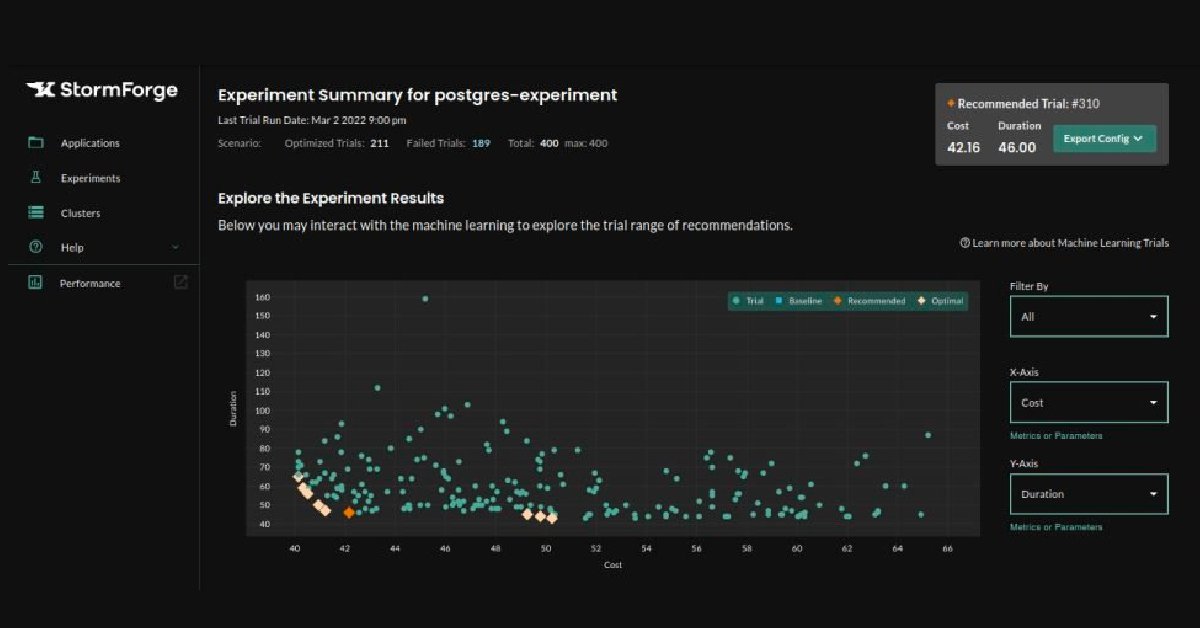Open the Performance dashboard icon
This screenshot has width=1200, height=628.
click(x=36, y=283)
